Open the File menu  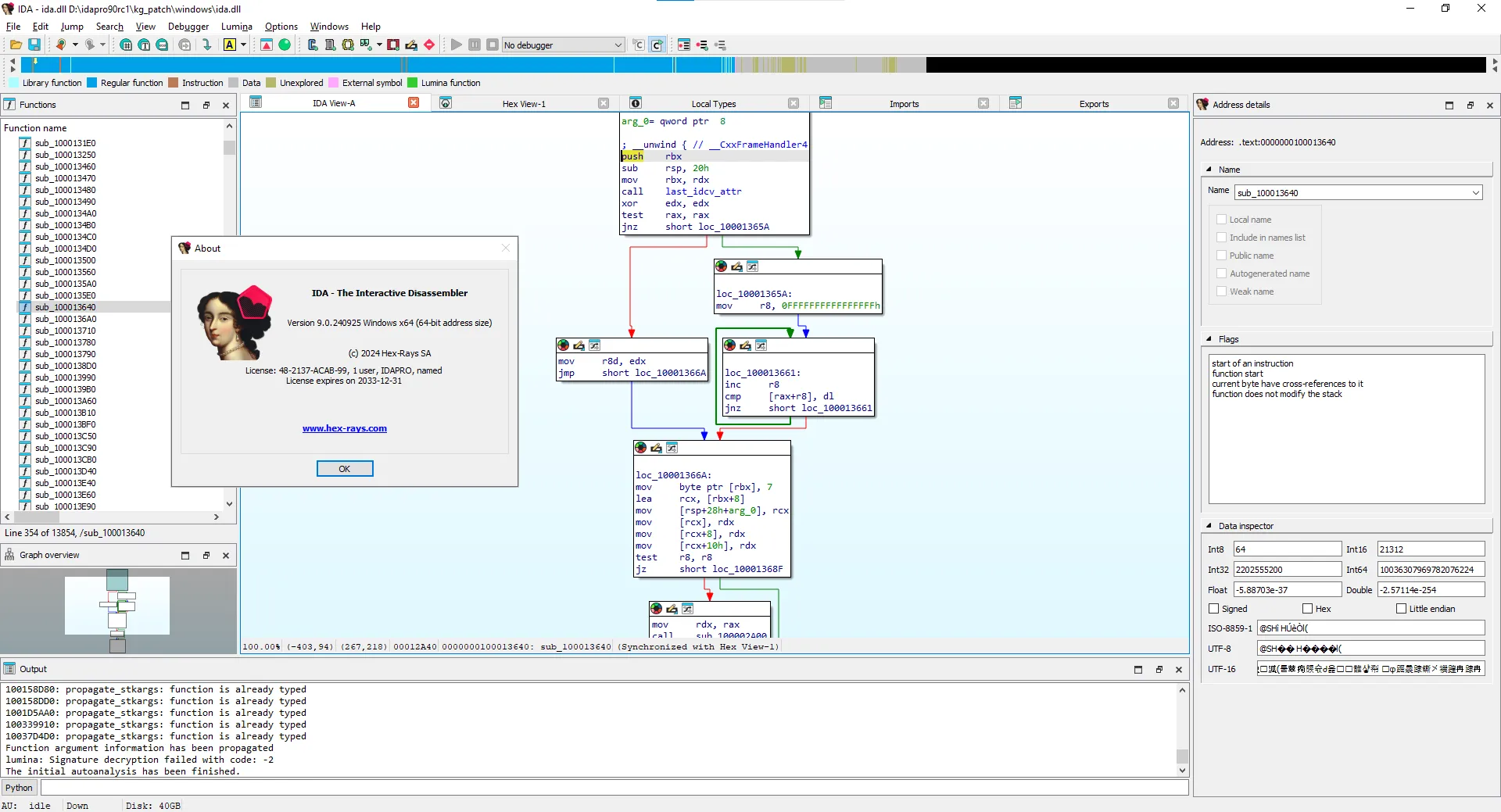point(13,27)
